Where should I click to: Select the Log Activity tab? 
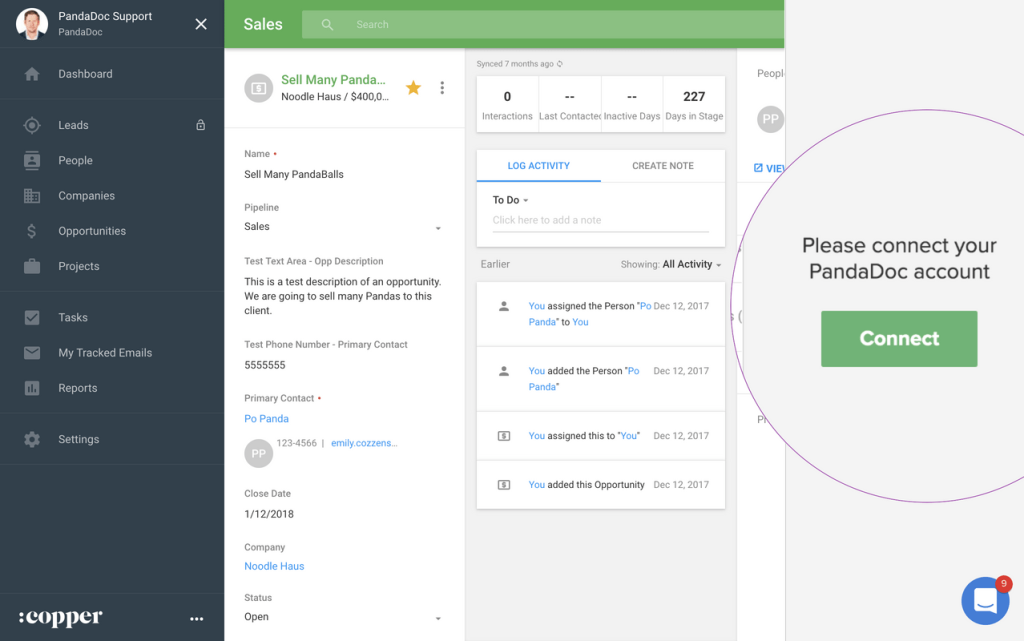538,166
